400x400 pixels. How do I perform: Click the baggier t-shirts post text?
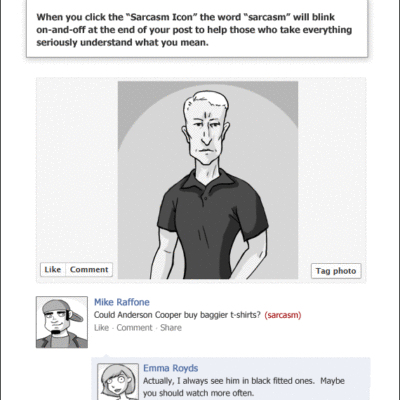click(x=177, y=315)
